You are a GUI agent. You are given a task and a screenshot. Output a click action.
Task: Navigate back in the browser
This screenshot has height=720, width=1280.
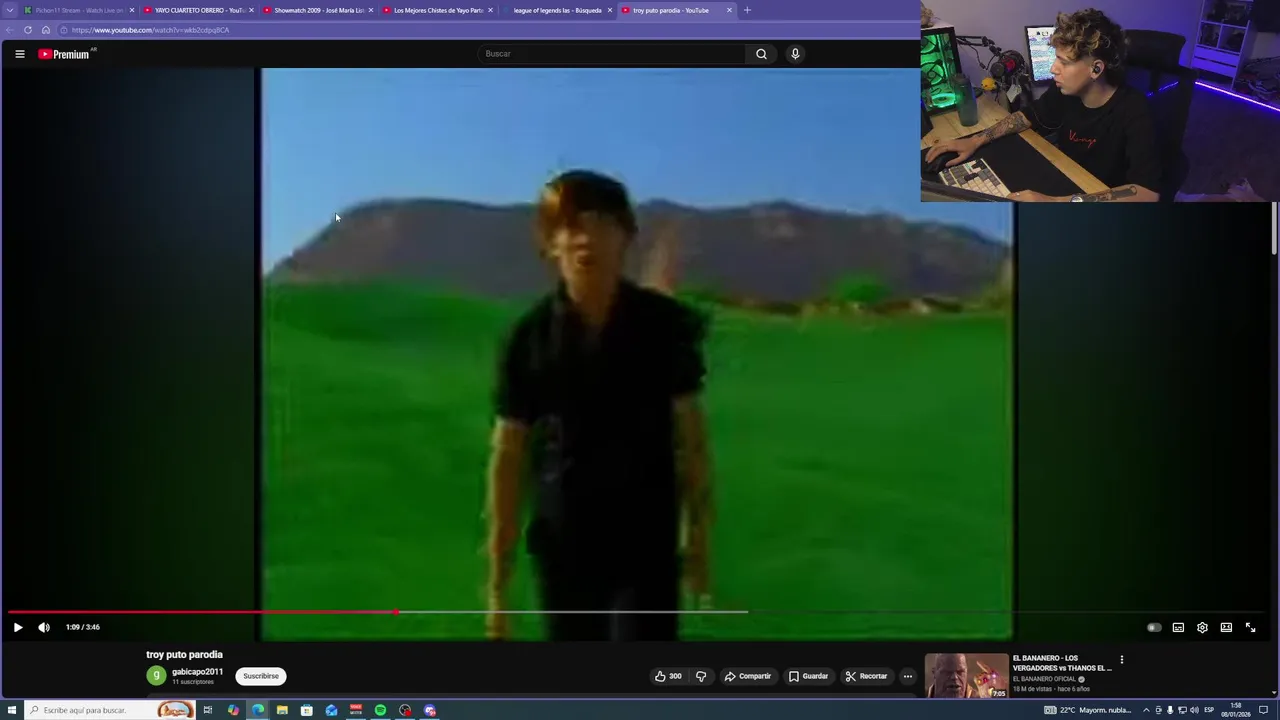pyautogui.click(x=10, y=30)
